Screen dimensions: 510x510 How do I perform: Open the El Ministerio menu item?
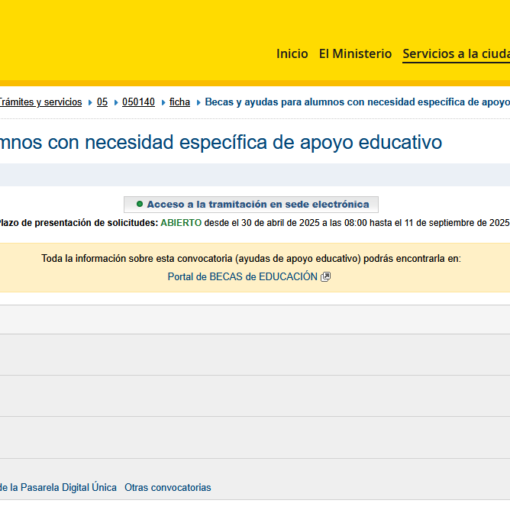point(355,54)
